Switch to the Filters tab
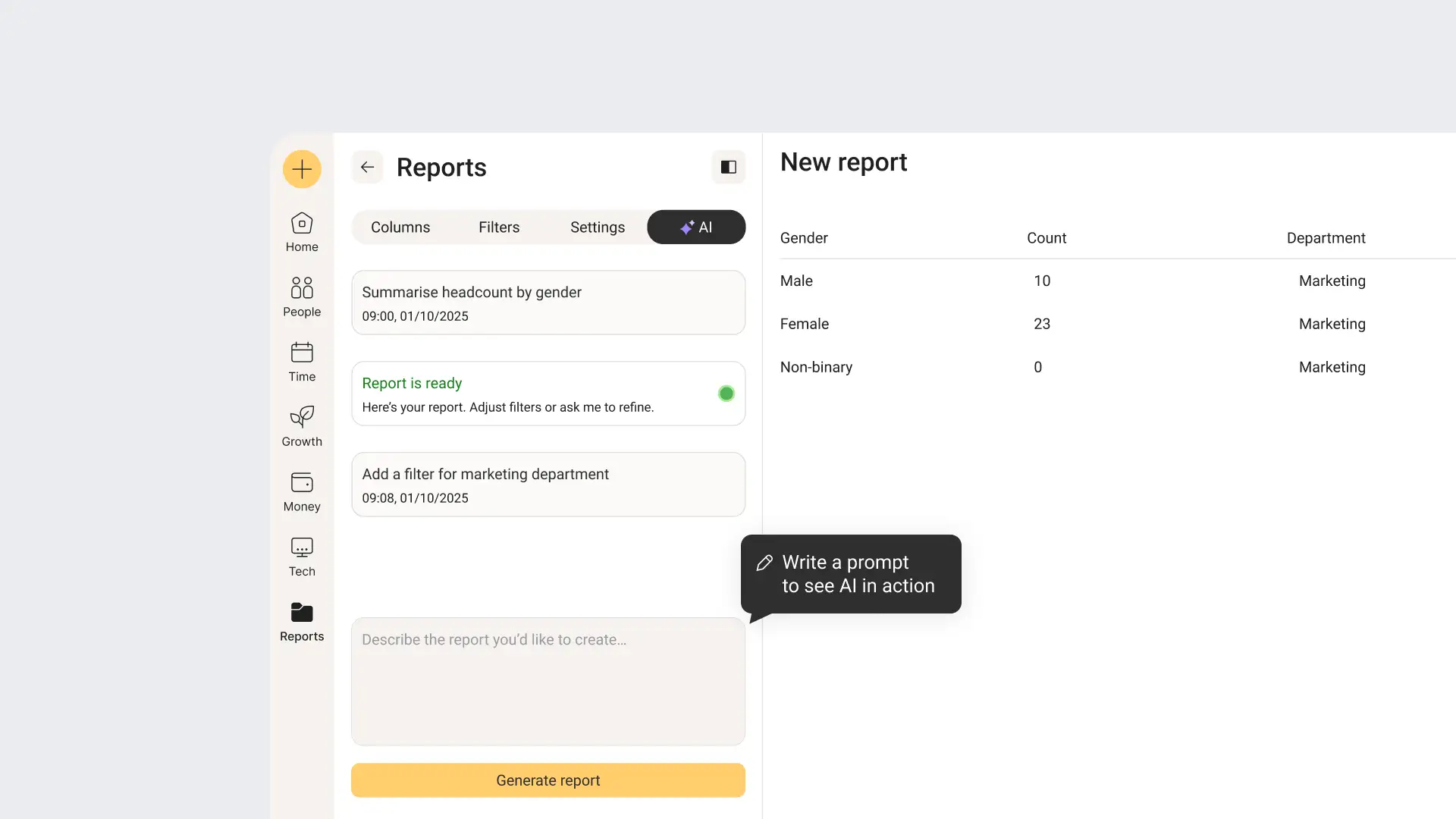 tap(499, 227)
